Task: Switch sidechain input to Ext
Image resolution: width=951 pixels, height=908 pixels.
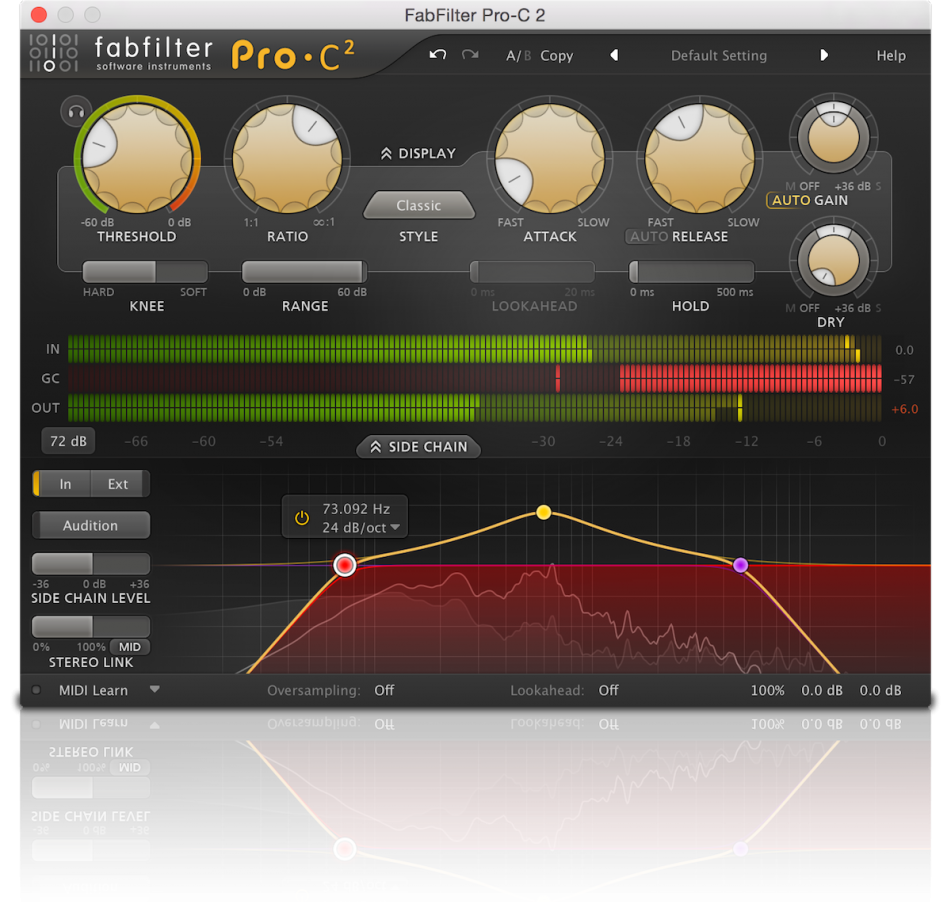Action: click(118, 483)
